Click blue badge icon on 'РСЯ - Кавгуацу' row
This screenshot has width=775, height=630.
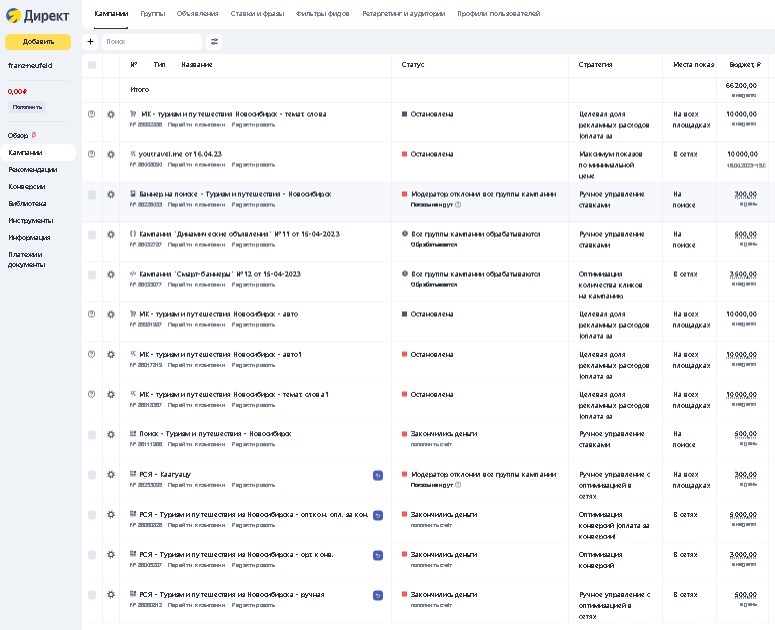[x=378, y=475]
